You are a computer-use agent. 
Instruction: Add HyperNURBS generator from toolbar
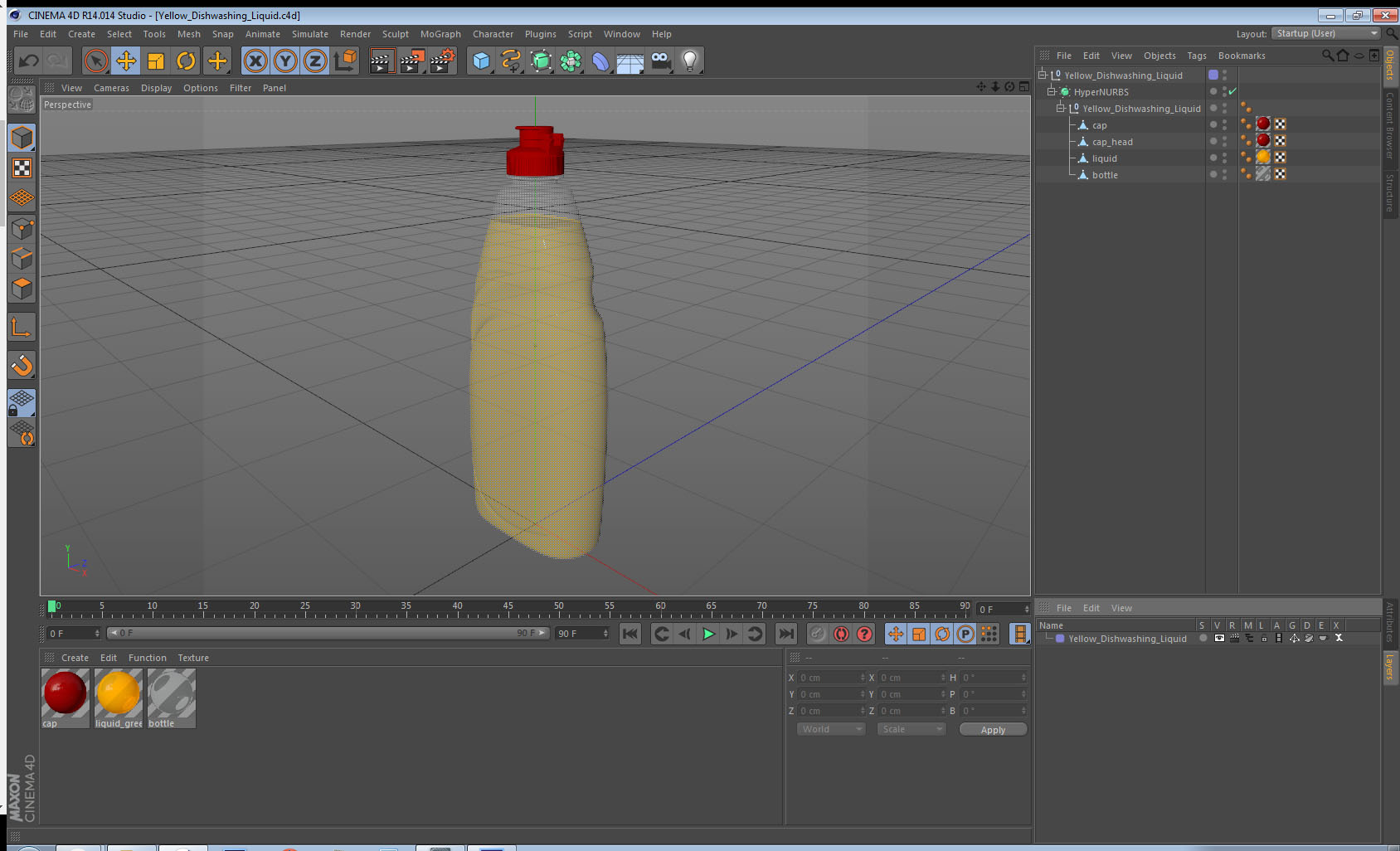point(541,61)
